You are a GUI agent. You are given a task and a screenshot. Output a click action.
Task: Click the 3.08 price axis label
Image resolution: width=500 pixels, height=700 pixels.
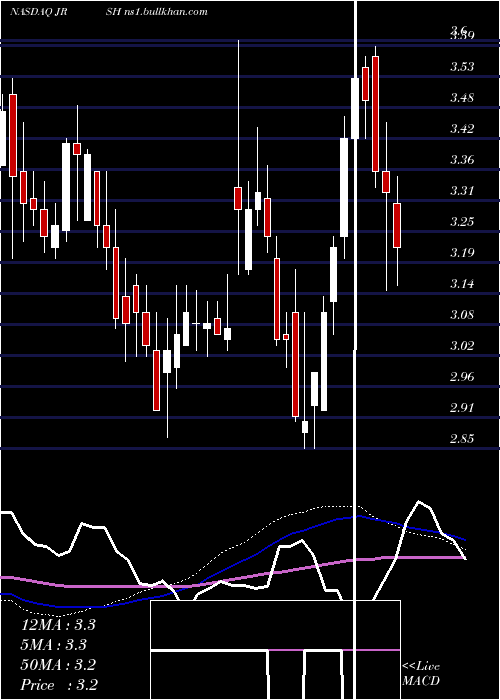pyautogui.click(x=462, y=315)
